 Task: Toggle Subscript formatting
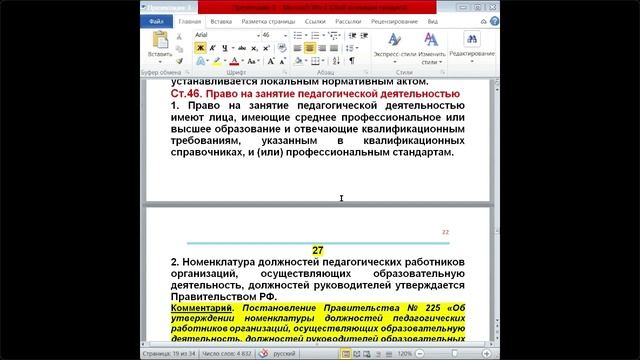click(254, 48)
